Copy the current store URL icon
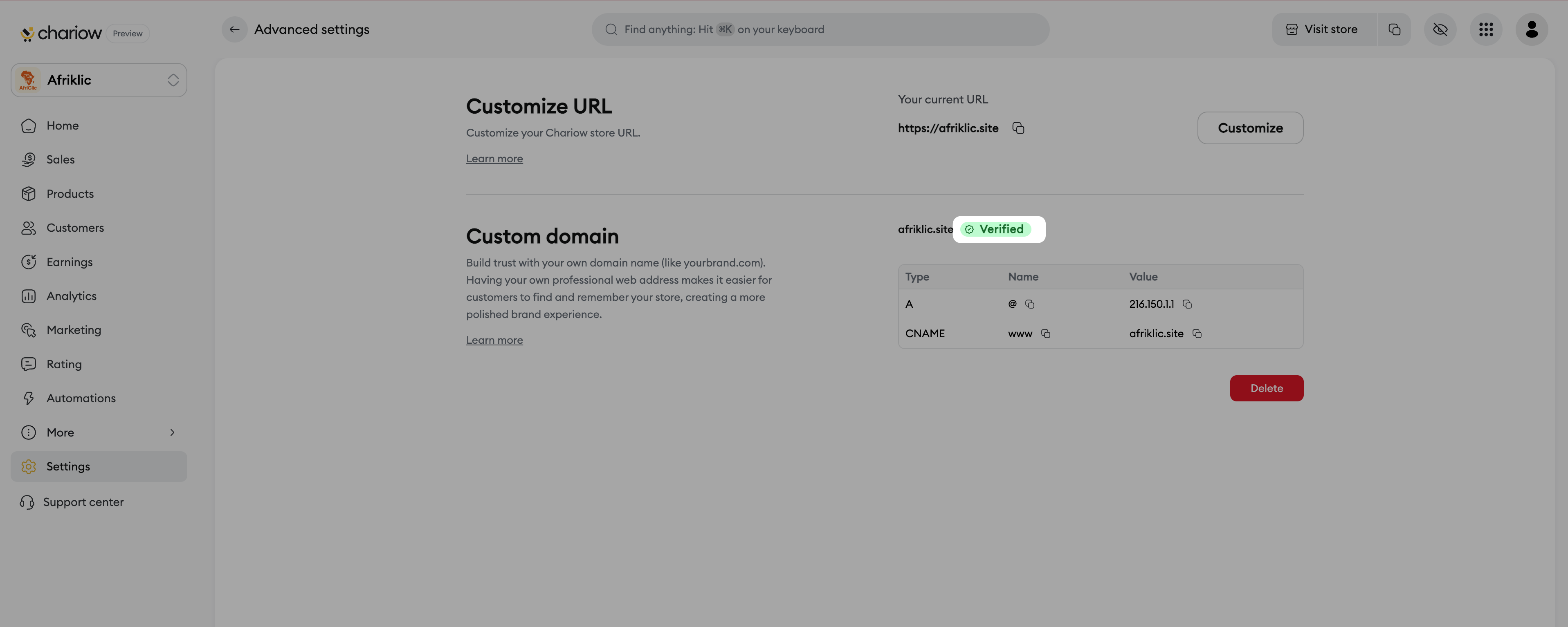This screenshot has width=1568, height=627. click(x=1018, y=128)
